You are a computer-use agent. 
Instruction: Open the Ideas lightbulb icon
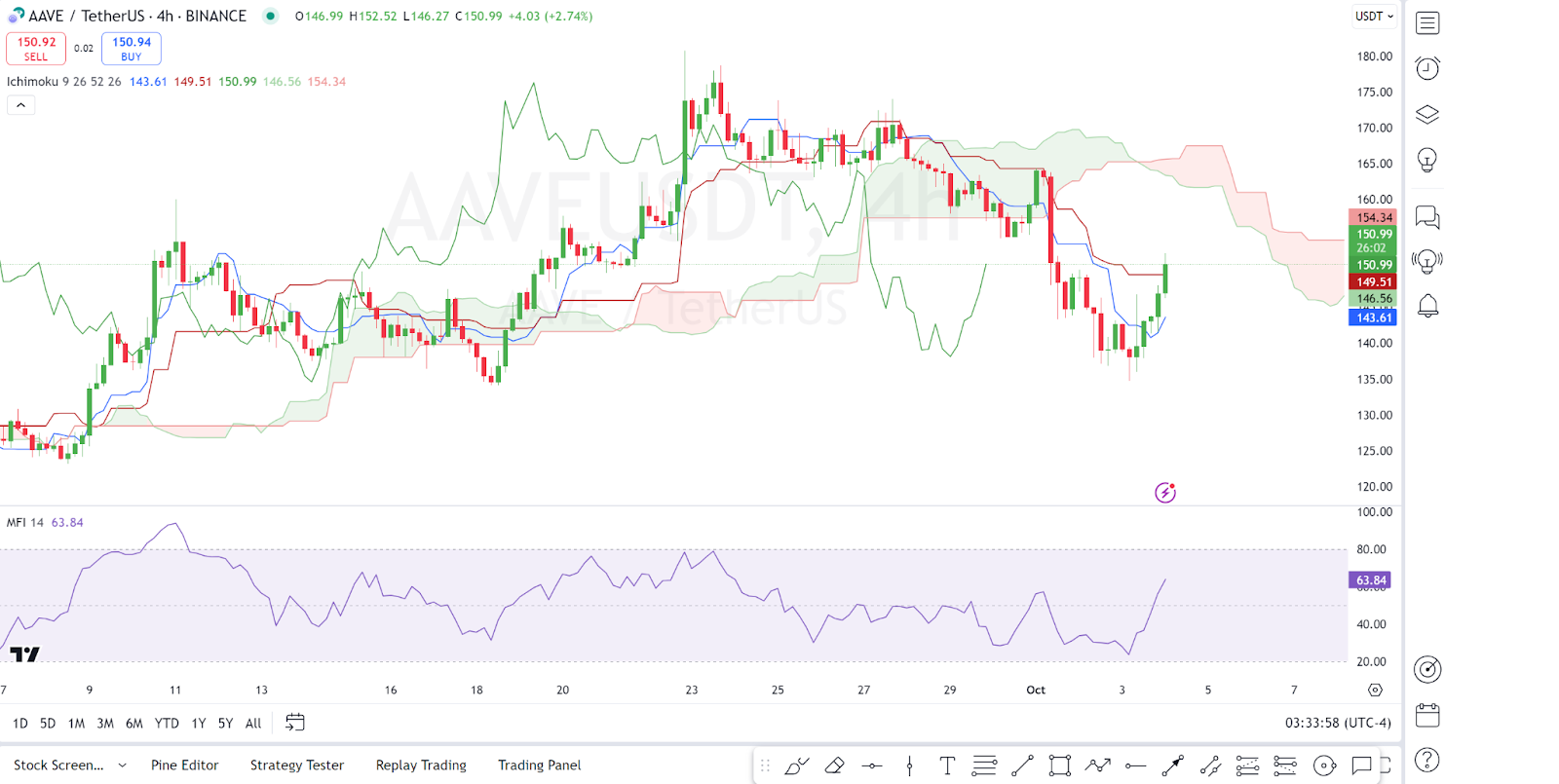click(1427, 160)
